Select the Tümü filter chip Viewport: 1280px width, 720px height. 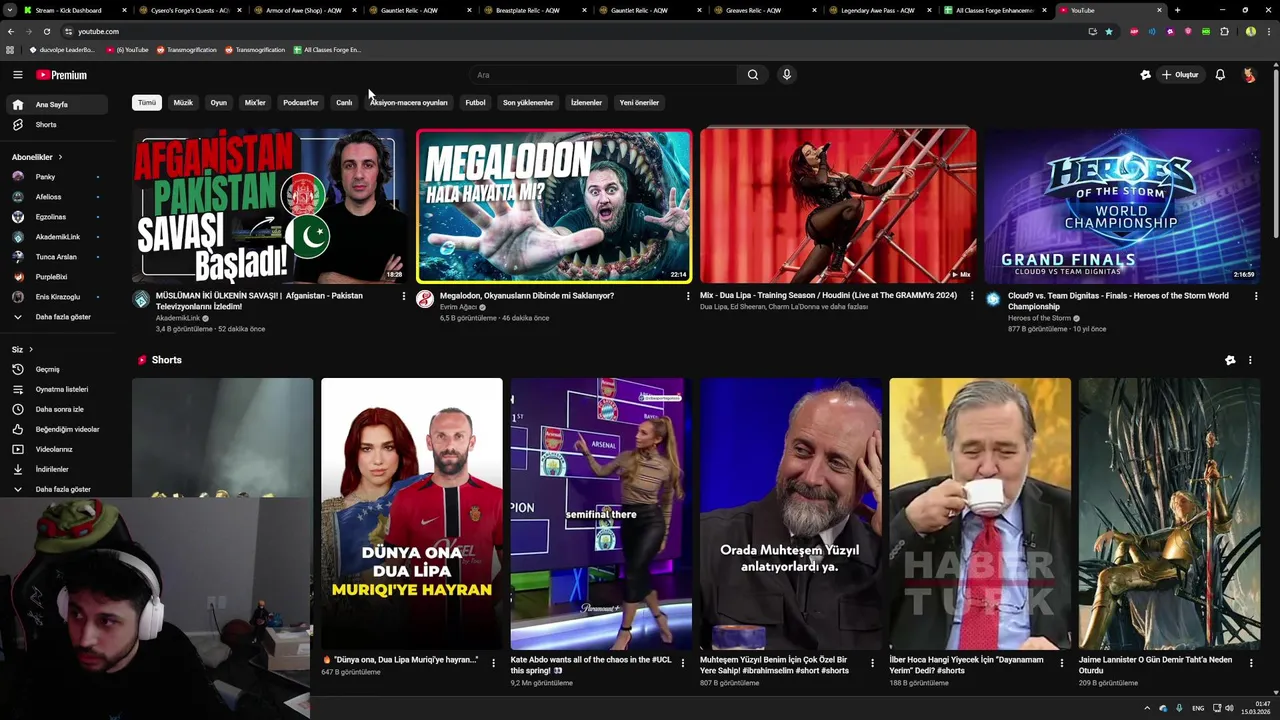[x=147, y=102]
